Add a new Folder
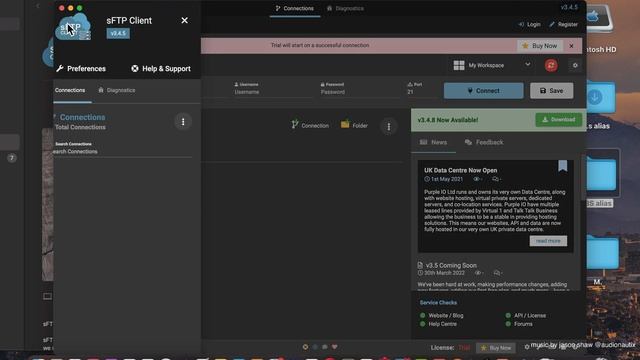640x360 pixels. point(354,125)
